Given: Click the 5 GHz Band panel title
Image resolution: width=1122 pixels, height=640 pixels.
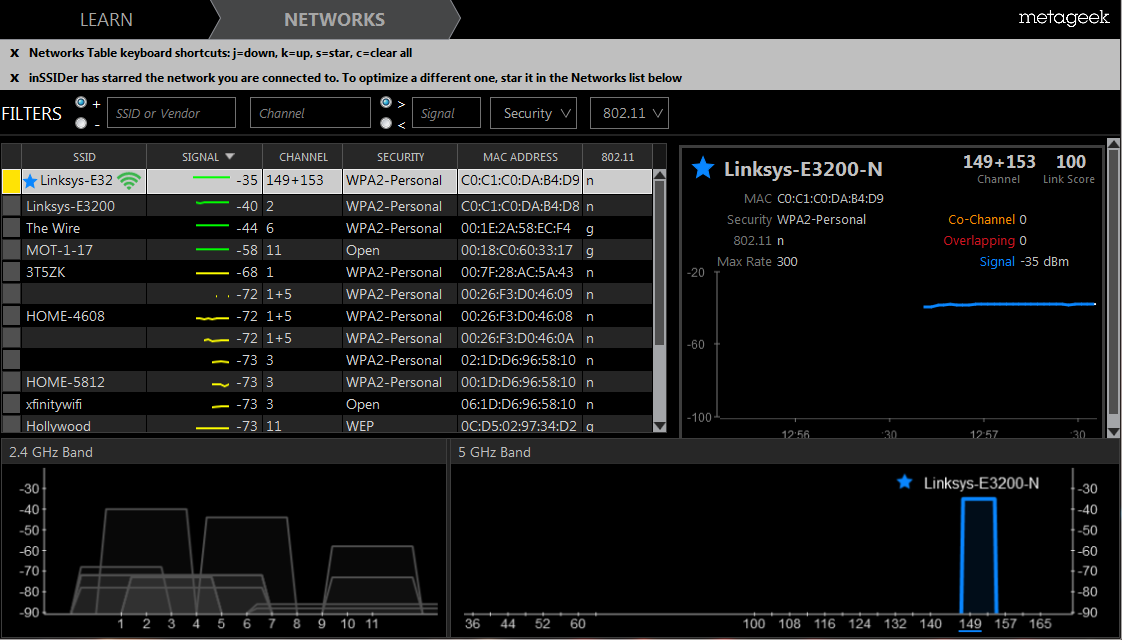Looking at the screenshot, I should (494, 452).
